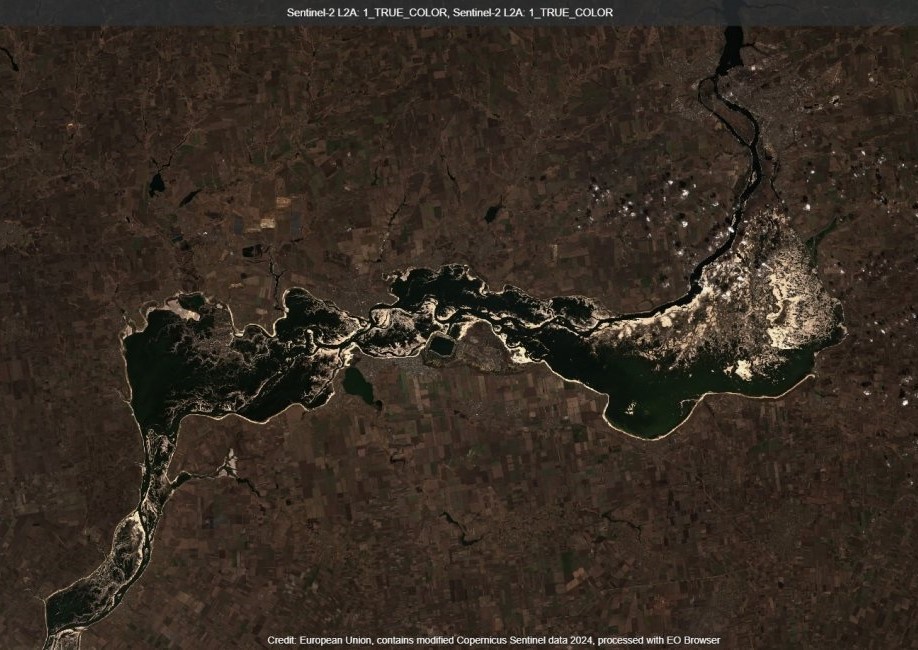Click the bright tan field in the upper left
The width and height of the screenshot is (918, 650).
click(268, 221)
